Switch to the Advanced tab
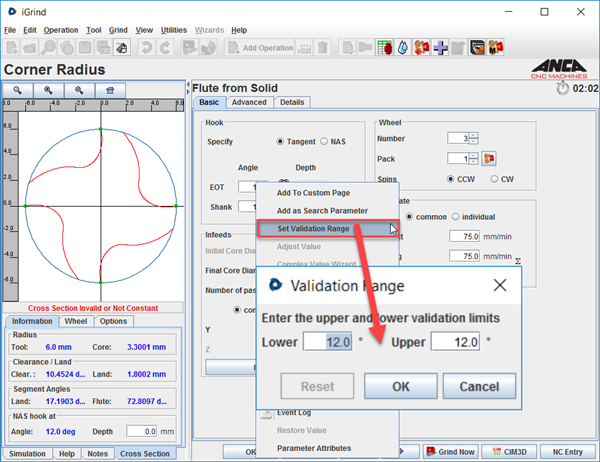The width and height of the screenshot is (600, 462). [249, 102]
